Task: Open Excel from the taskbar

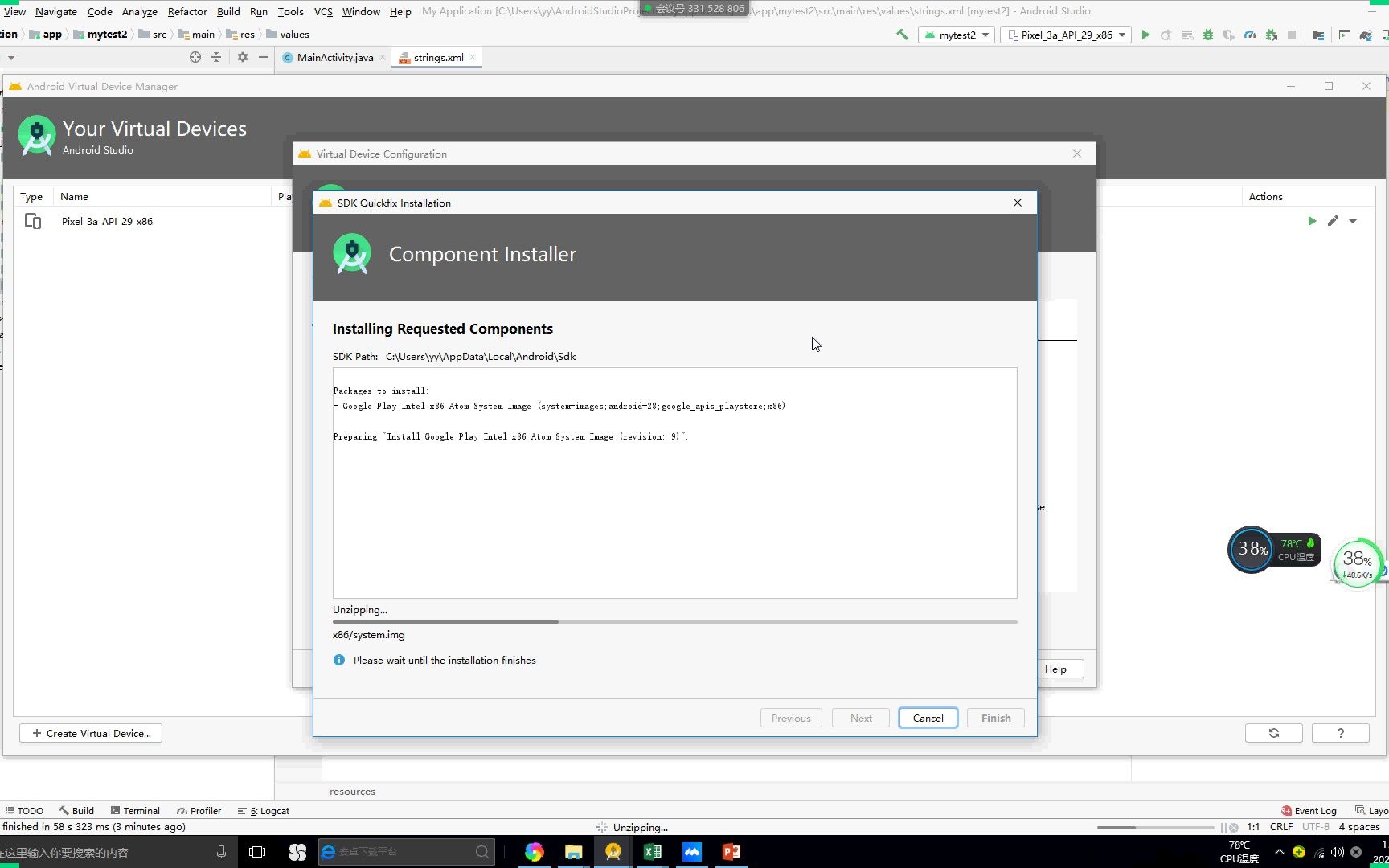Action: tap(653, 852)
